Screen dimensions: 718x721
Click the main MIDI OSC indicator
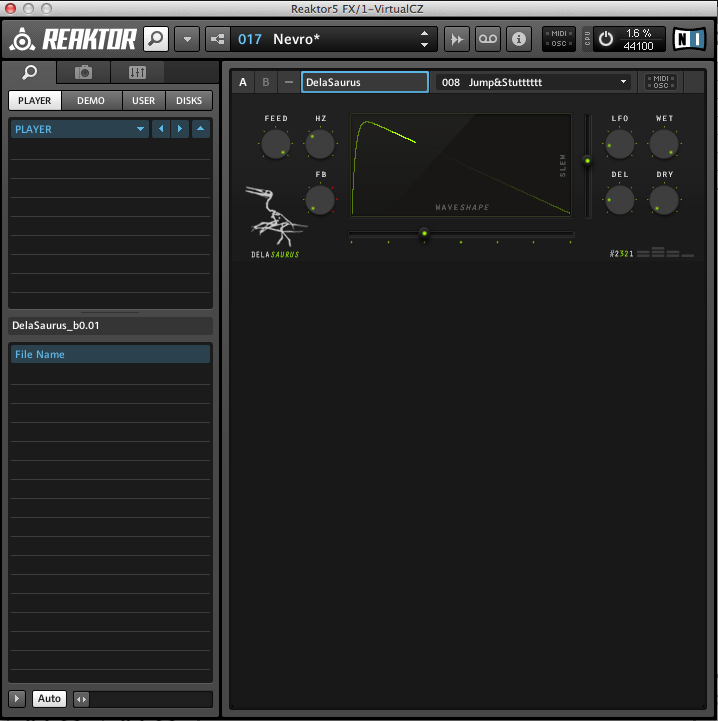559,39
